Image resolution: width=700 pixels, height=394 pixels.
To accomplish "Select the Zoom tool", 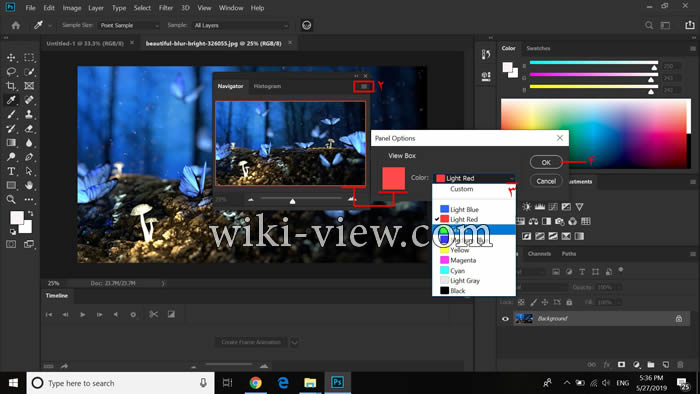I will (x=11, y=199).
